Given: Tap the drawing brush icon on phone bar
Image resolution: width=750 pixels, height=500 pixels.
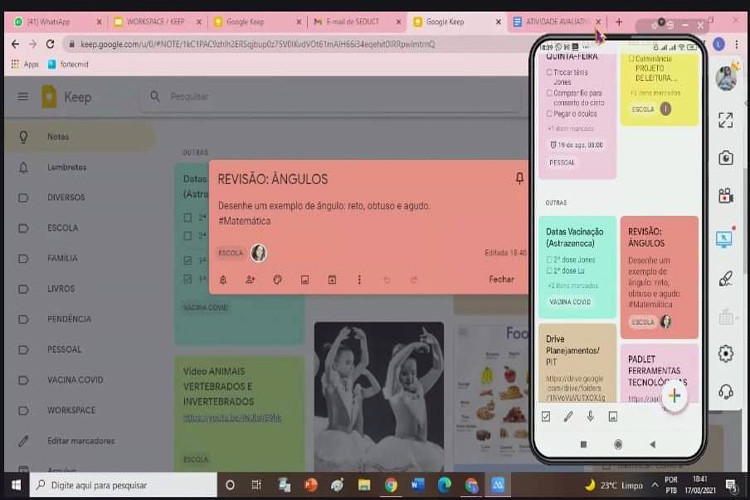Looking at the screenshot, I should point(568,417).
